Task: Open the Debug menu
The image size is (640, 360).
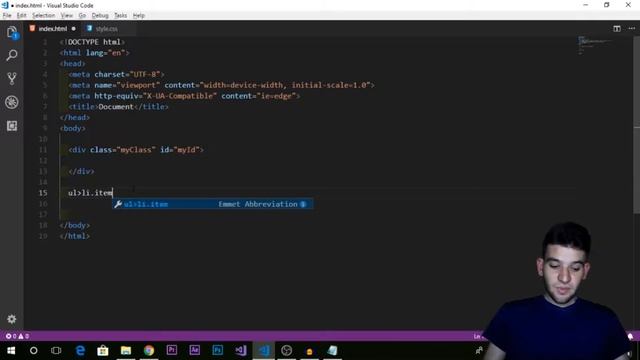Action: pos(100,16)
